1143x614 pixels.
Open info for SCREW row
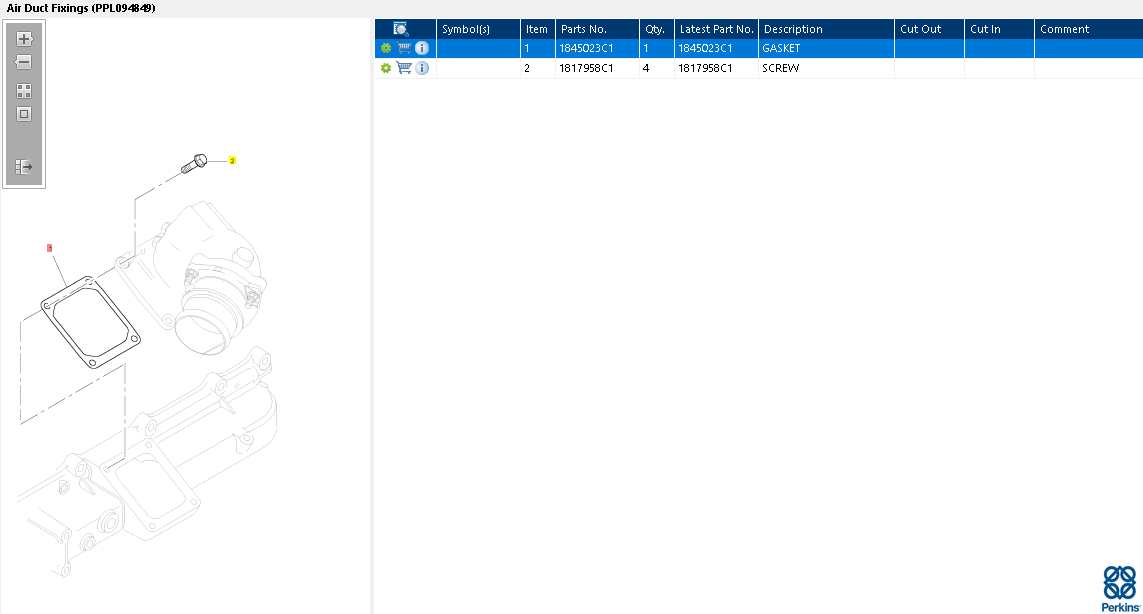click(x=422, y=68)
